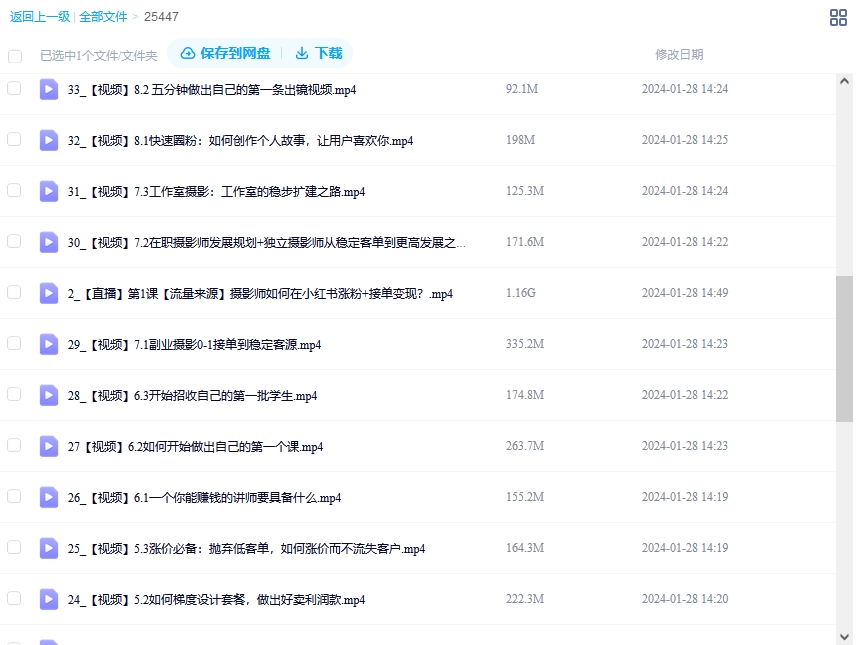Open file 26_ 6.1一个你能赚钱的讲师要具备什么.mp4
The image size is (860, 645).
(x=204, y=497)
